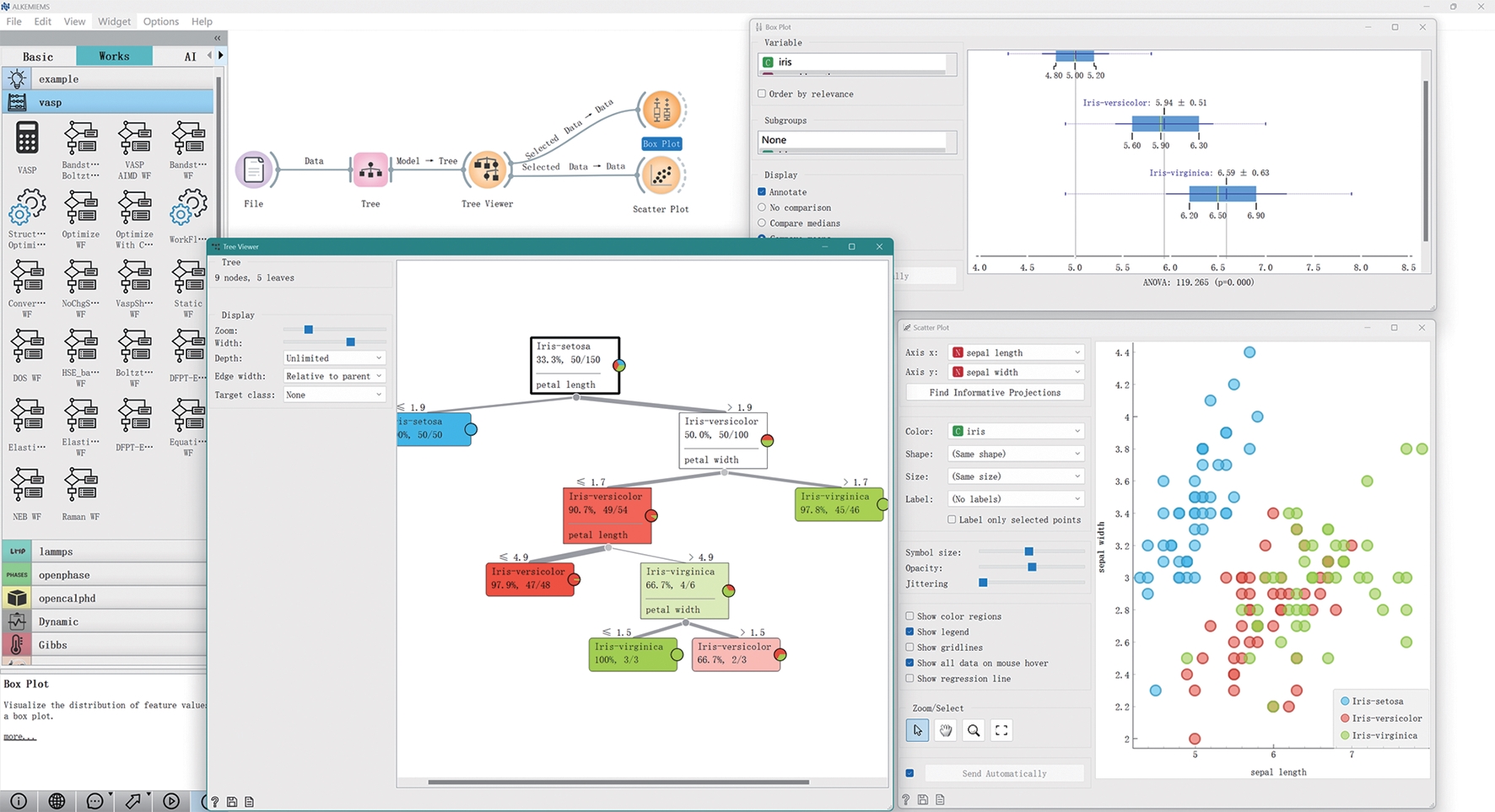The height and width of the screenshot is (812, 1495).
Task: Click the save image icon in Scatter Plot
Action: pos(923,799)
